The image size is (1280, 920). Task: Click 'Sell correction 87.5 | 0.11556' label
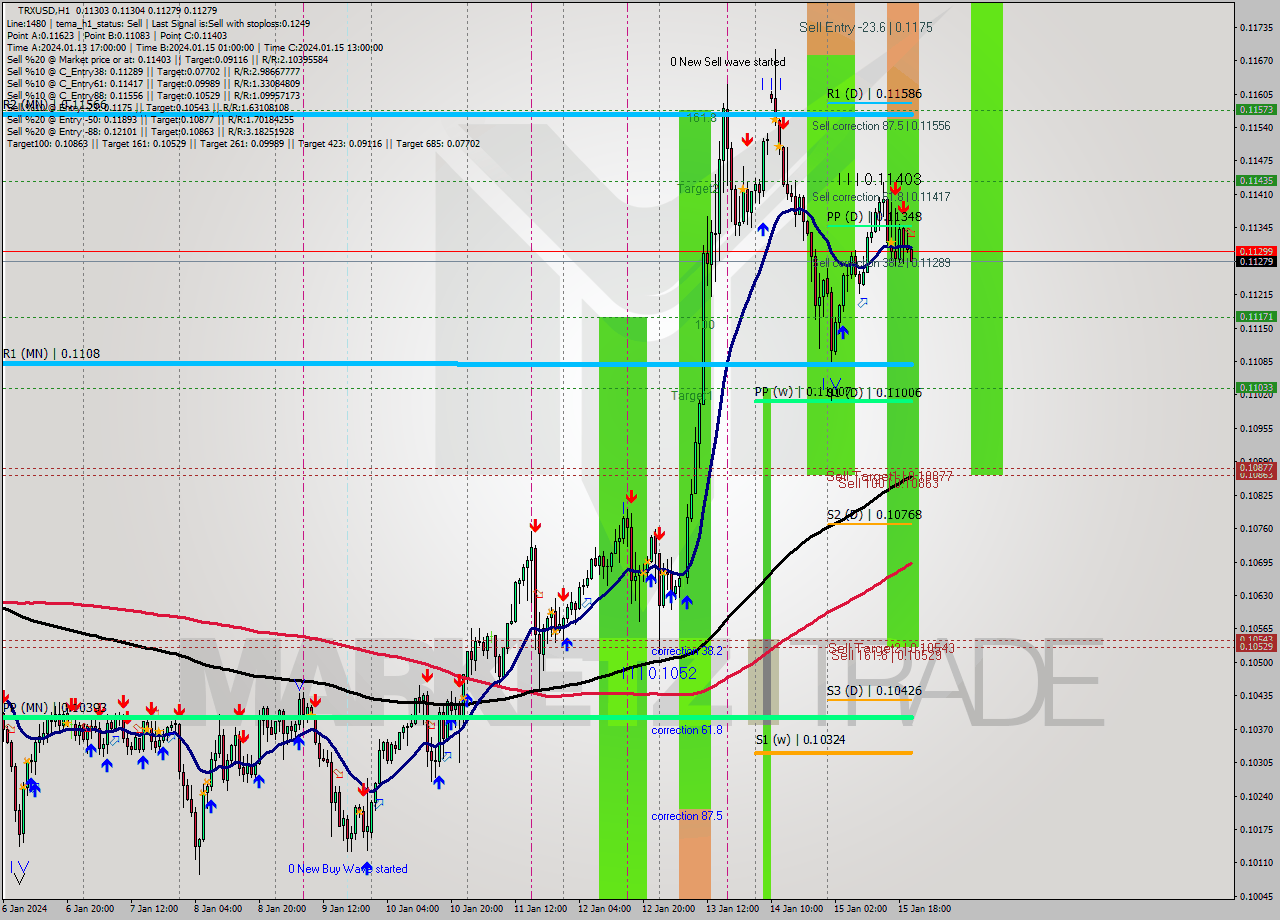click(881, 126)
